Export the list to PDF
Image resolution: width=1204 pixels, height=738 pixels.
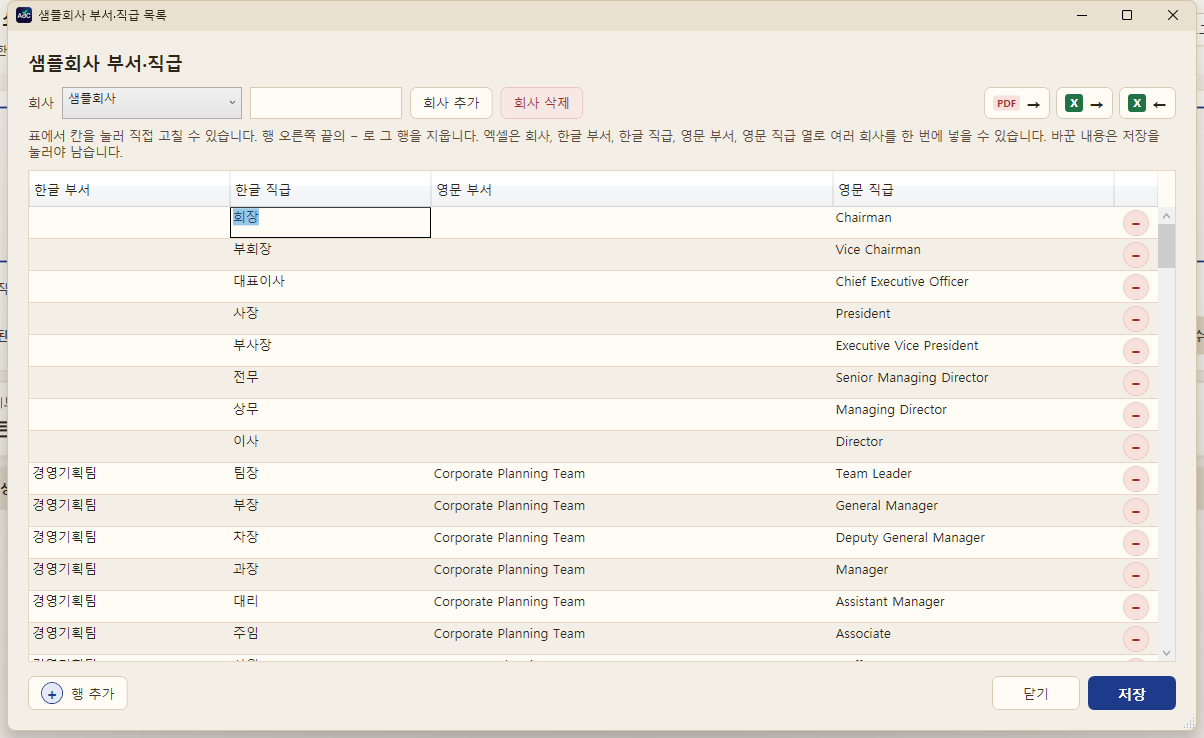tap(1017, 103)
